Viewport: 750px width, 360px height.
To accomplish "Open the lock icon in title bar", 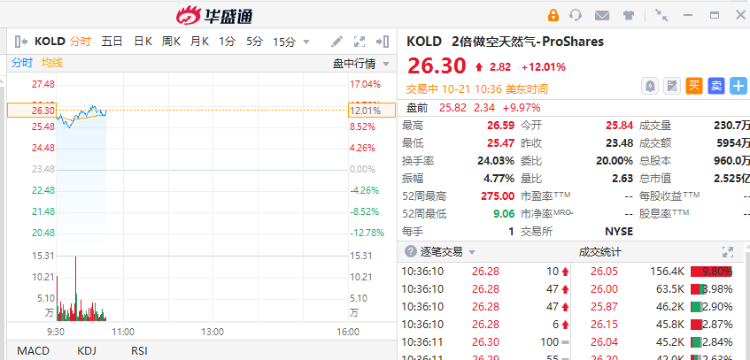I will coord(553,15).
